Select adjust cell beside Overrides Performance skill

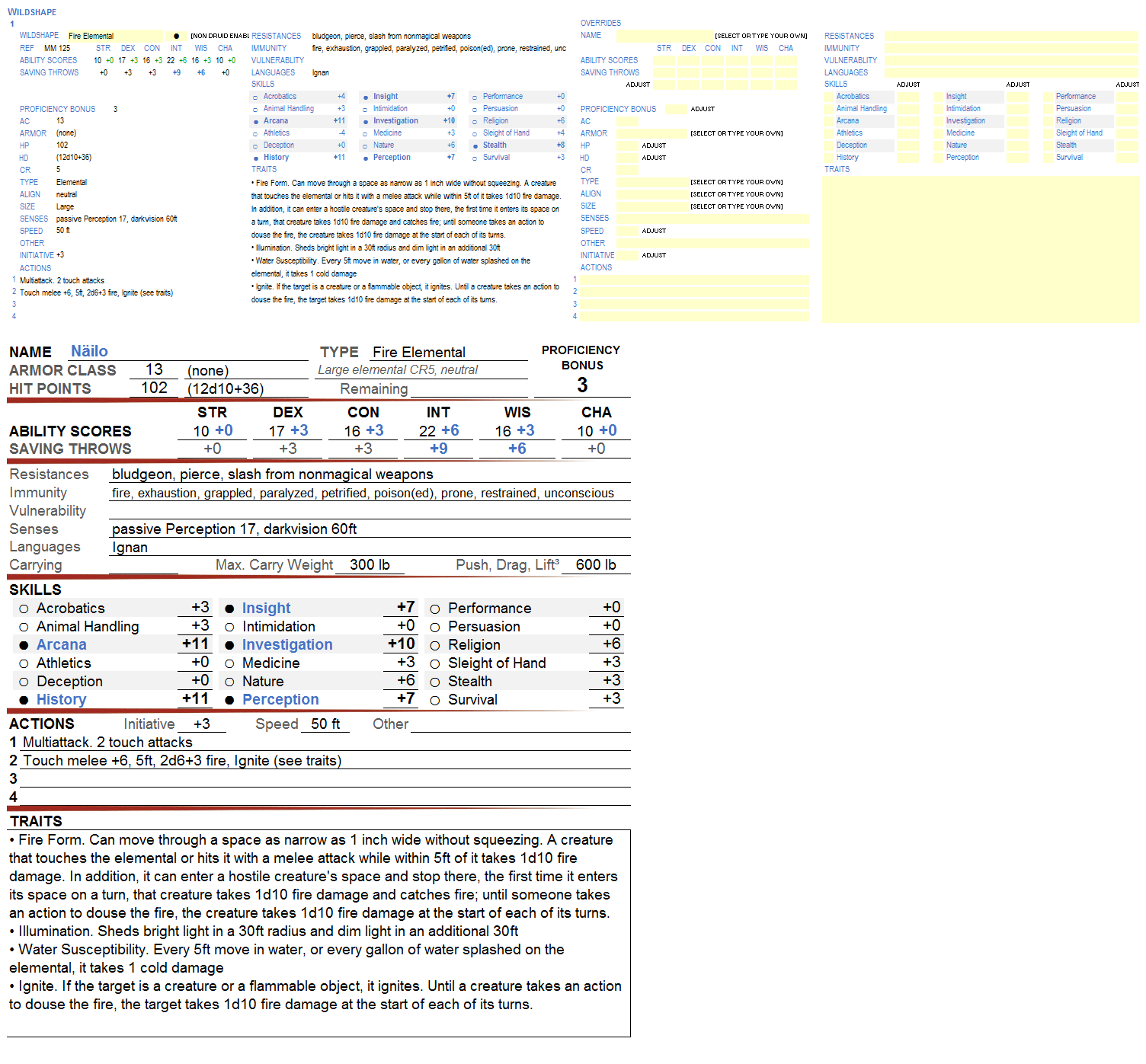coord(1127,97)
